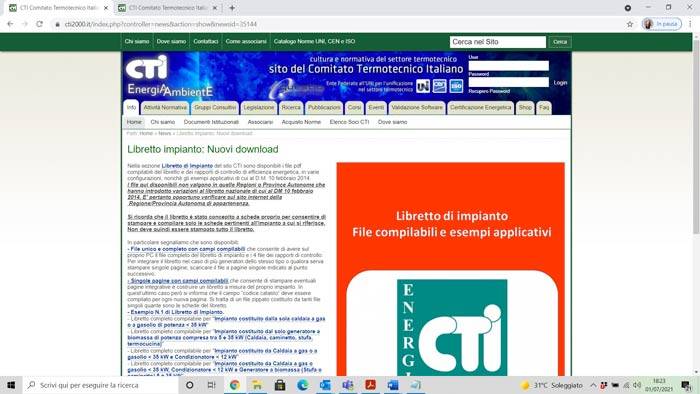Viewport: 700px width, 394px height.
Task: Show hidden system tray icons chevron
Action: pyautogui.click(x=593, y=385)
